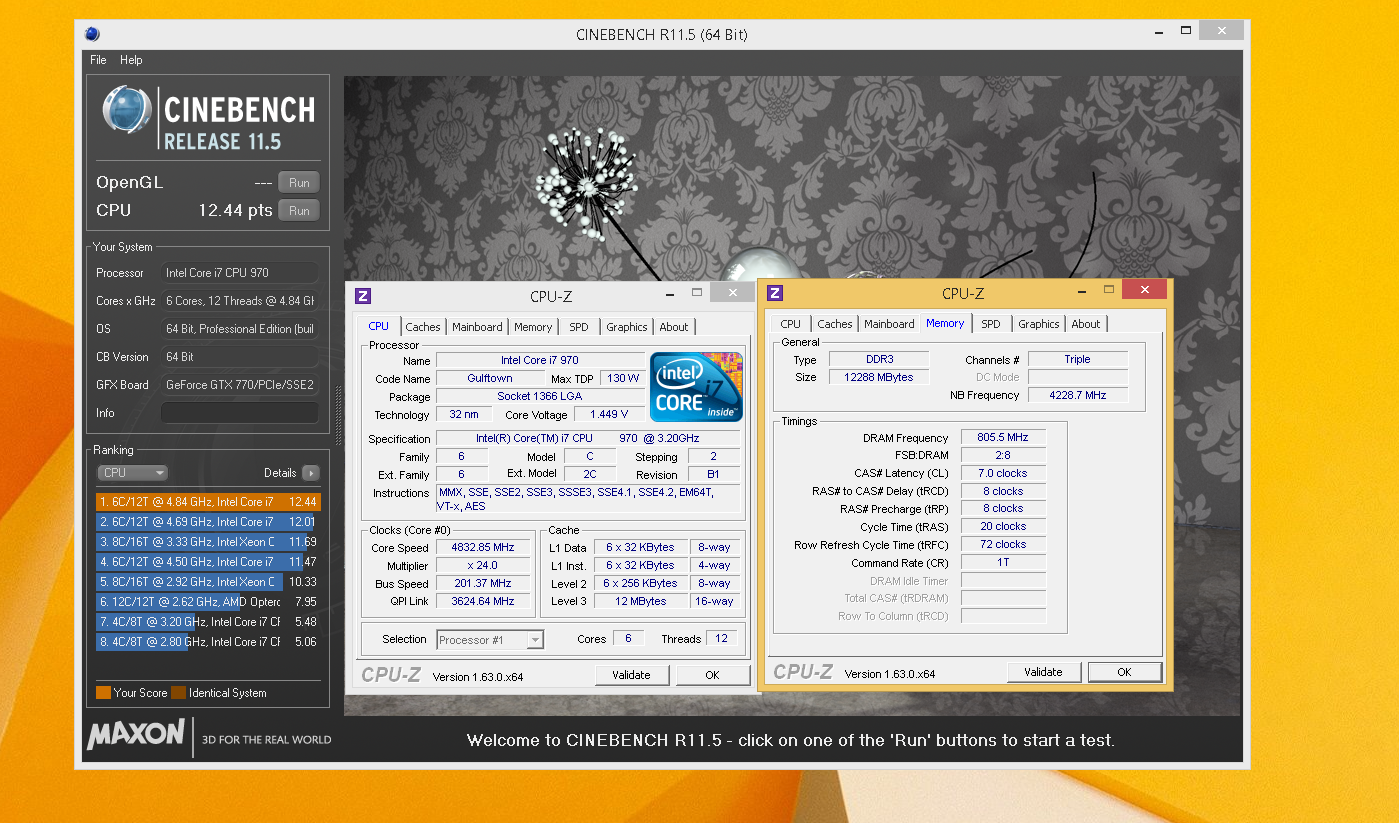Screen dimensions: 1399x823
Task: Click the GFX Board field showing GeForce GTX 770
Action: (239, 385)
